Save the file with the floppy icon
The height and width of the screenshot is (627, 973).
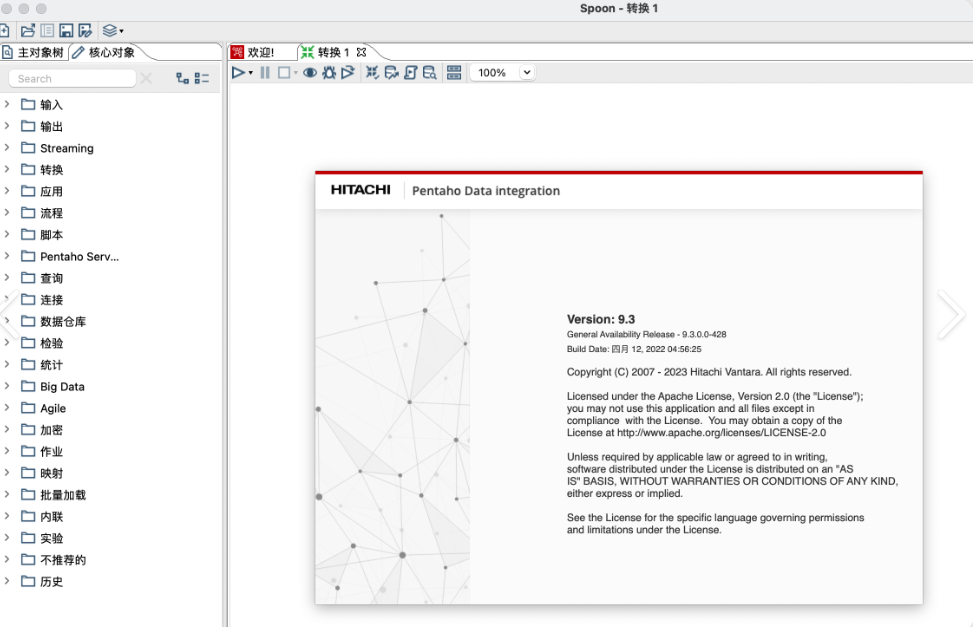tap(66, 30)
